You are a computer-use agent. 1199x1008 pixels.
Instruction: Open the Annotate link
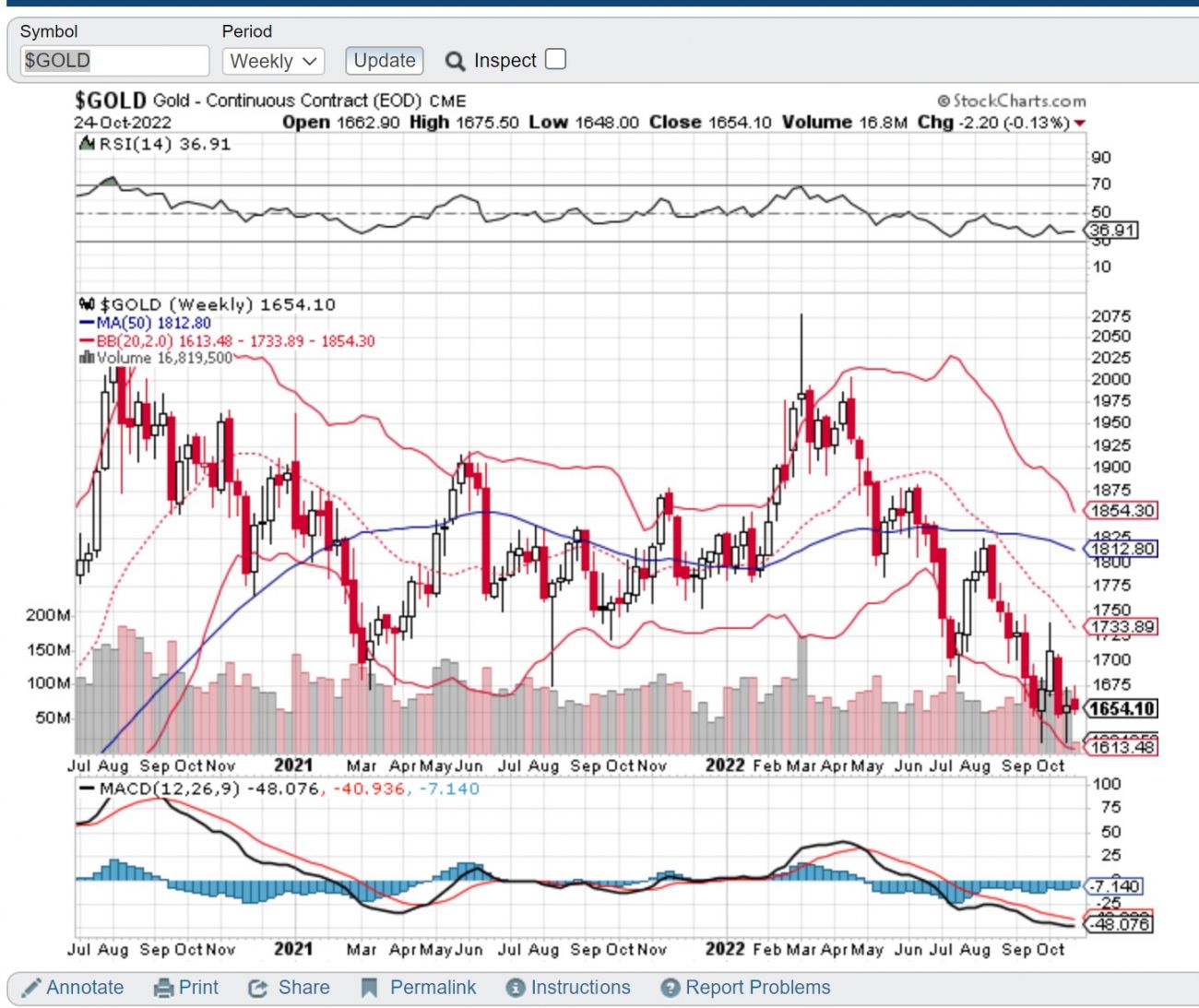[x=85, y=988]
